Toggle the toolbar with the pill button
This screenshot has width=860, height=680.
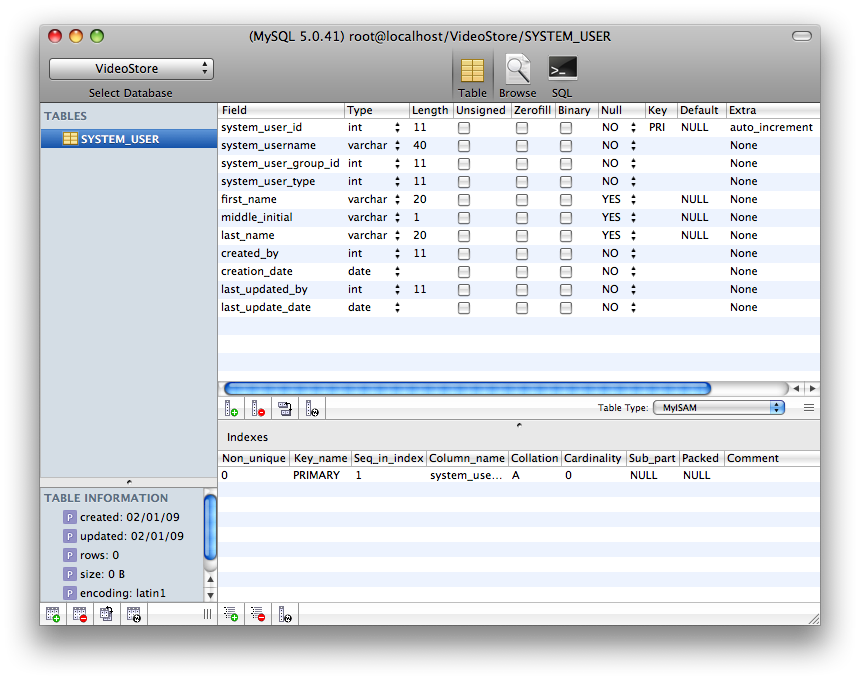[x=801, y=36]
